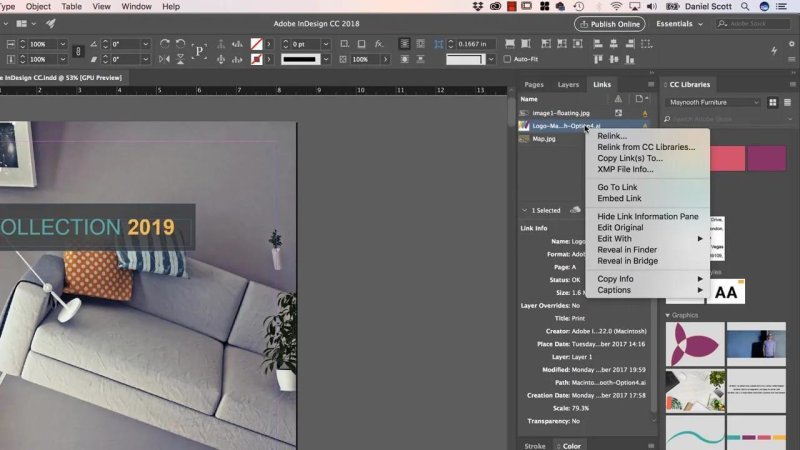Switch CC Libraries to list view
This screenshot has width=800, height=450.
[x=787, y=103]
